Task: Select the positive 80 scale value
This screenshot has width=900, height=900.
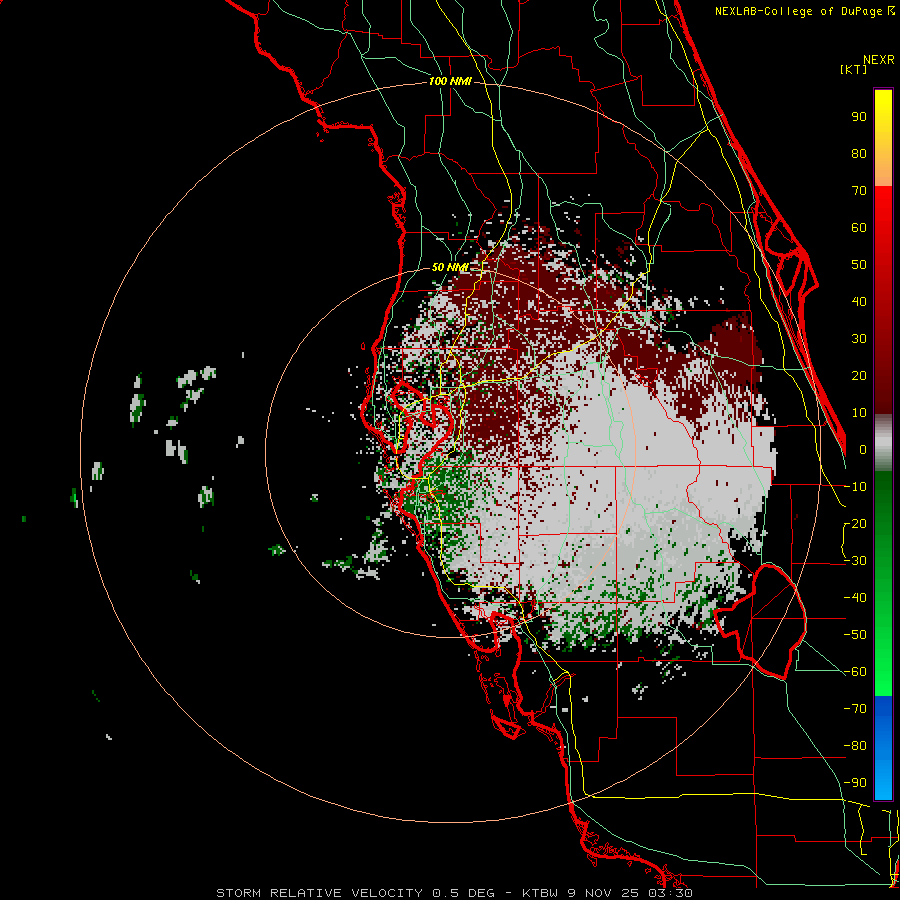Action: click(x=859, y=154)
